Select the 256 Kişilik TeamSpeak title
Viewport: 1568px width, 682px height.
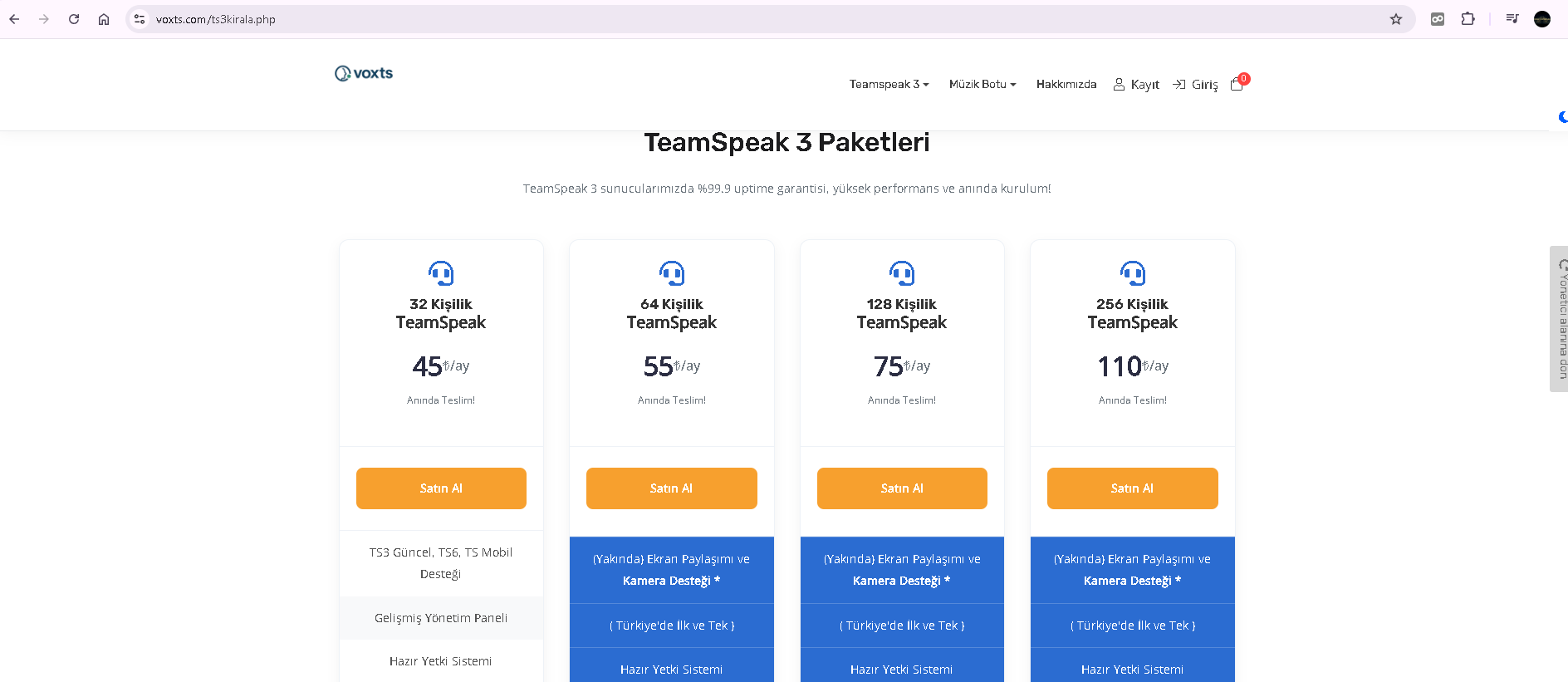(x=1133, y=313)
